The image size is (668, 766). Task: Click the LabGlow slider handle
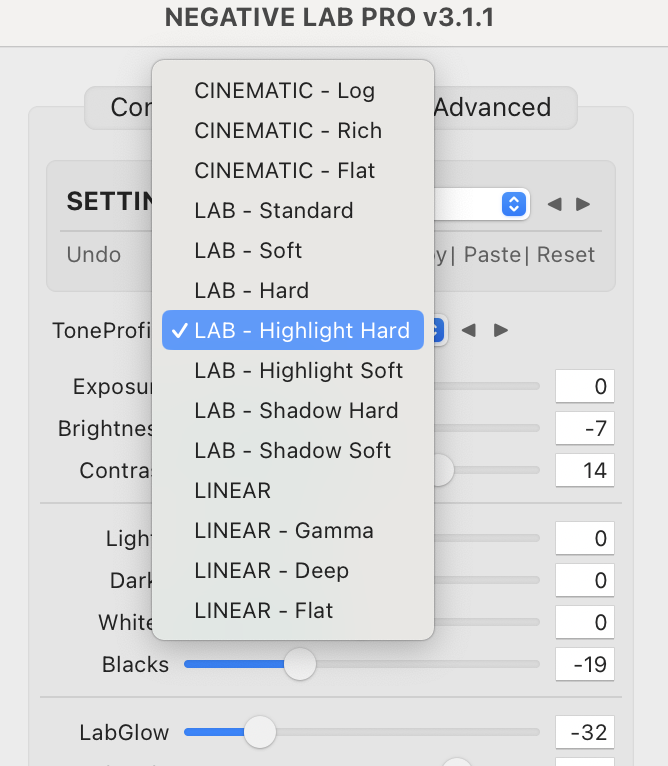coord(260,732)
